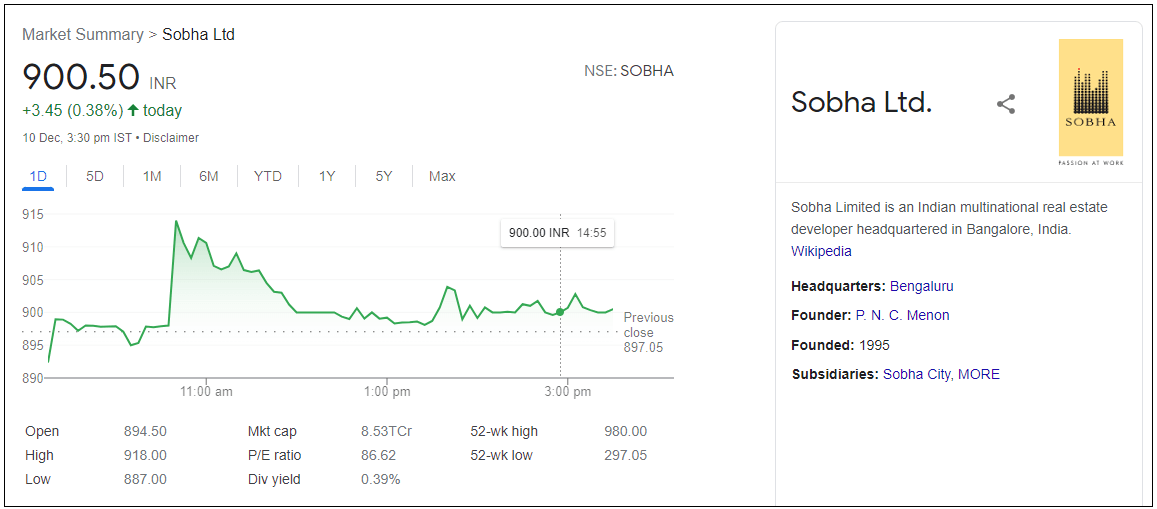Click the 11:00 am axis label
Viewport: 1157px width, 509px height.
207,392
